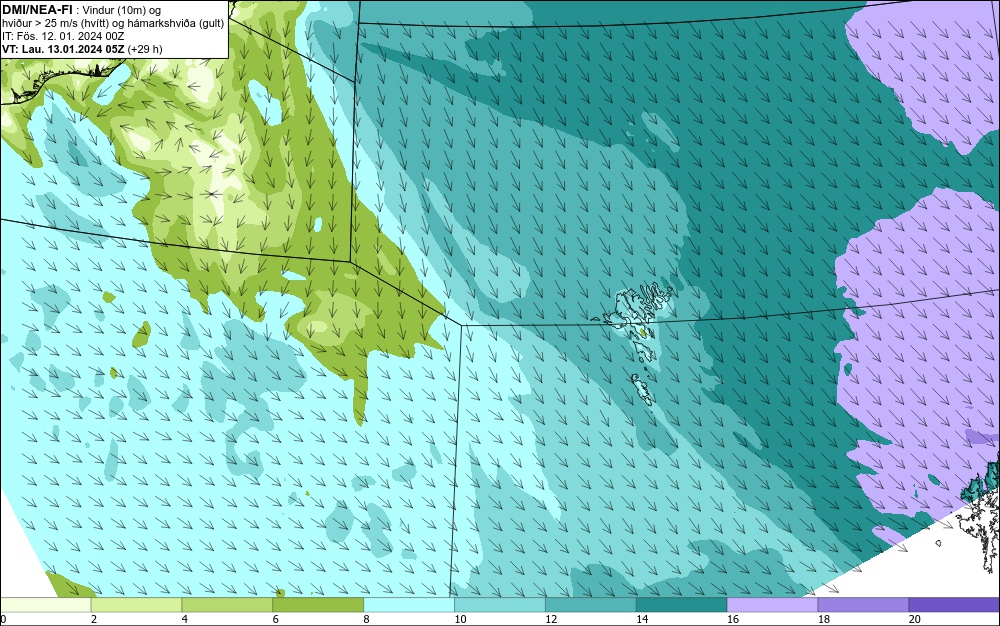Viewport: 1000px width, 626px height.
Task: Click the 6–8 m/s olive green legend swatch
Action: click(318, 604)
